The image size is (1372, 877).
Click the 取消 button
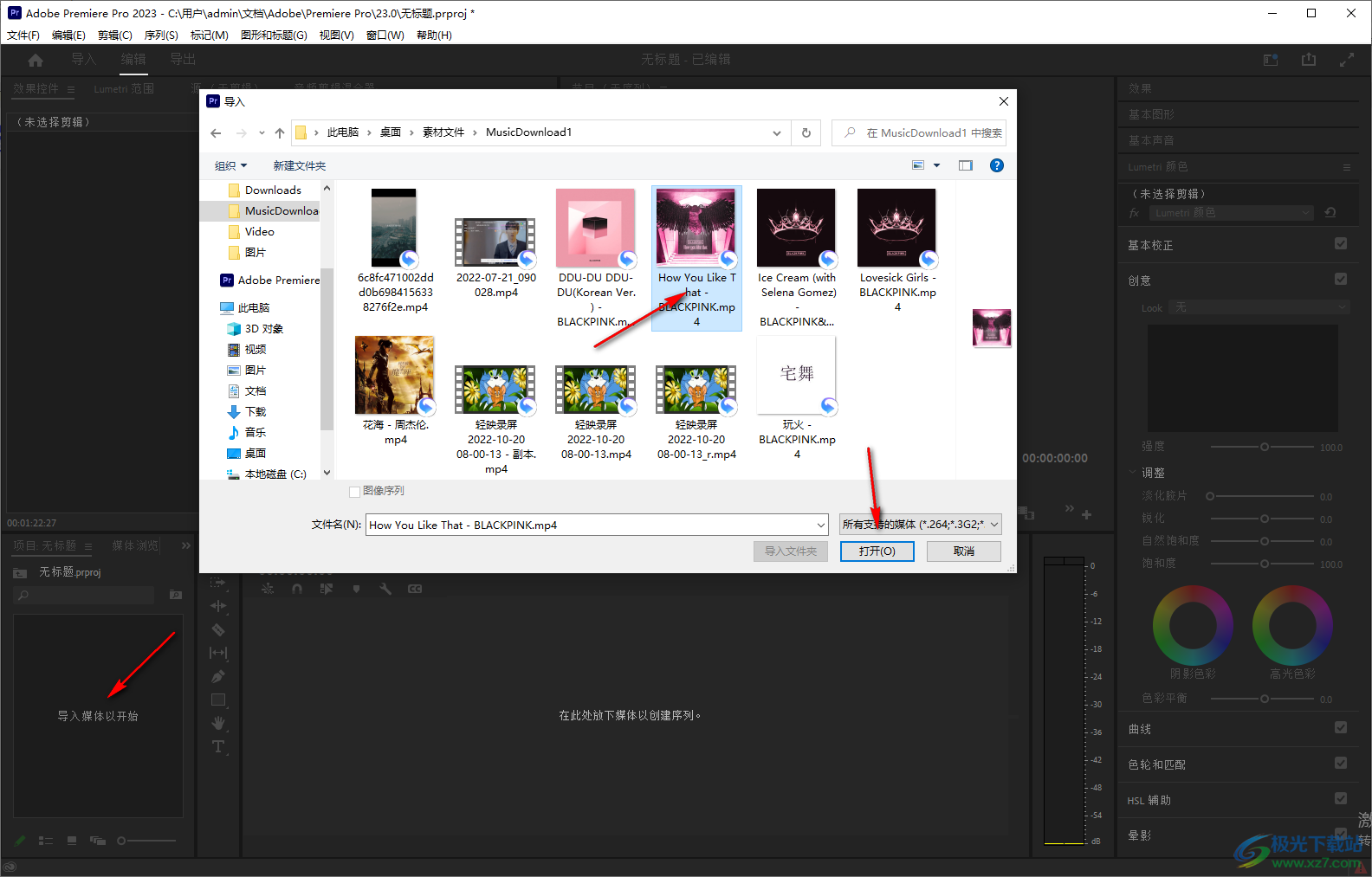coord(964,551)
